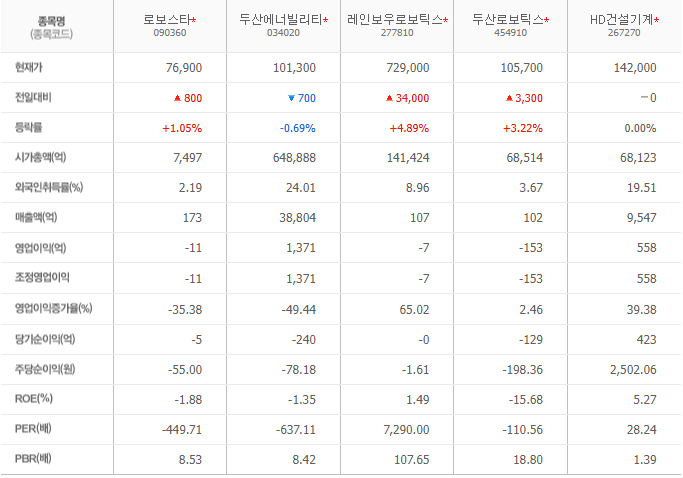Open the 레인보우로보틱스 stock link
683x478 pixels.
pos(395,20)
